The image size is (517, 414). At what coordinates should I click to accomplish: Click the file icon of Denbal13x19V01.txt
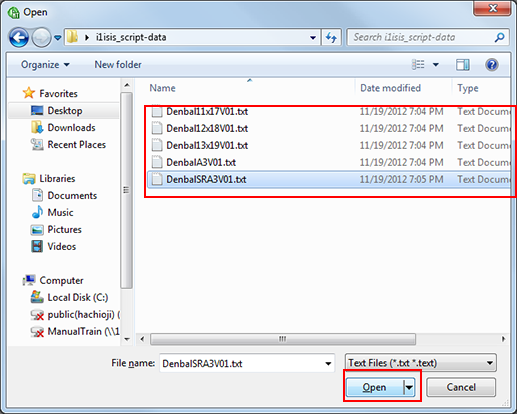coord(157,146)
